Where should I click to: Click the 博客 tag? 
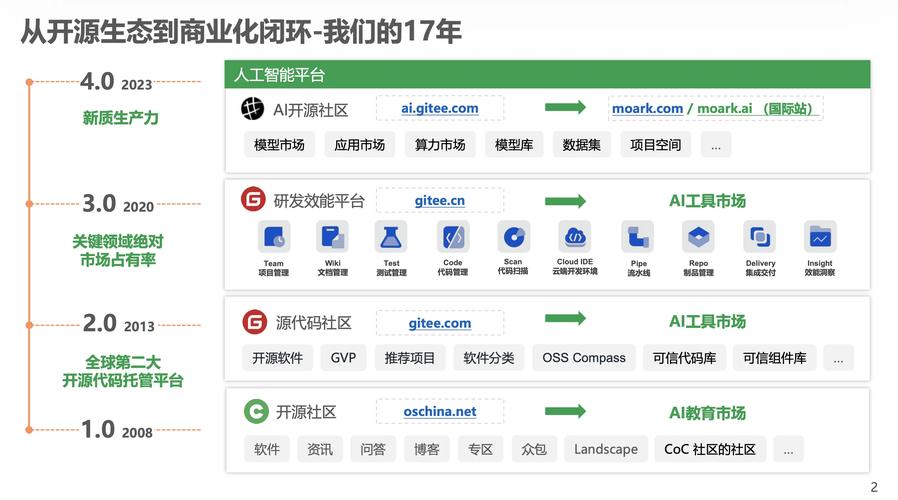pyautogui.click(x=427, y=449)
